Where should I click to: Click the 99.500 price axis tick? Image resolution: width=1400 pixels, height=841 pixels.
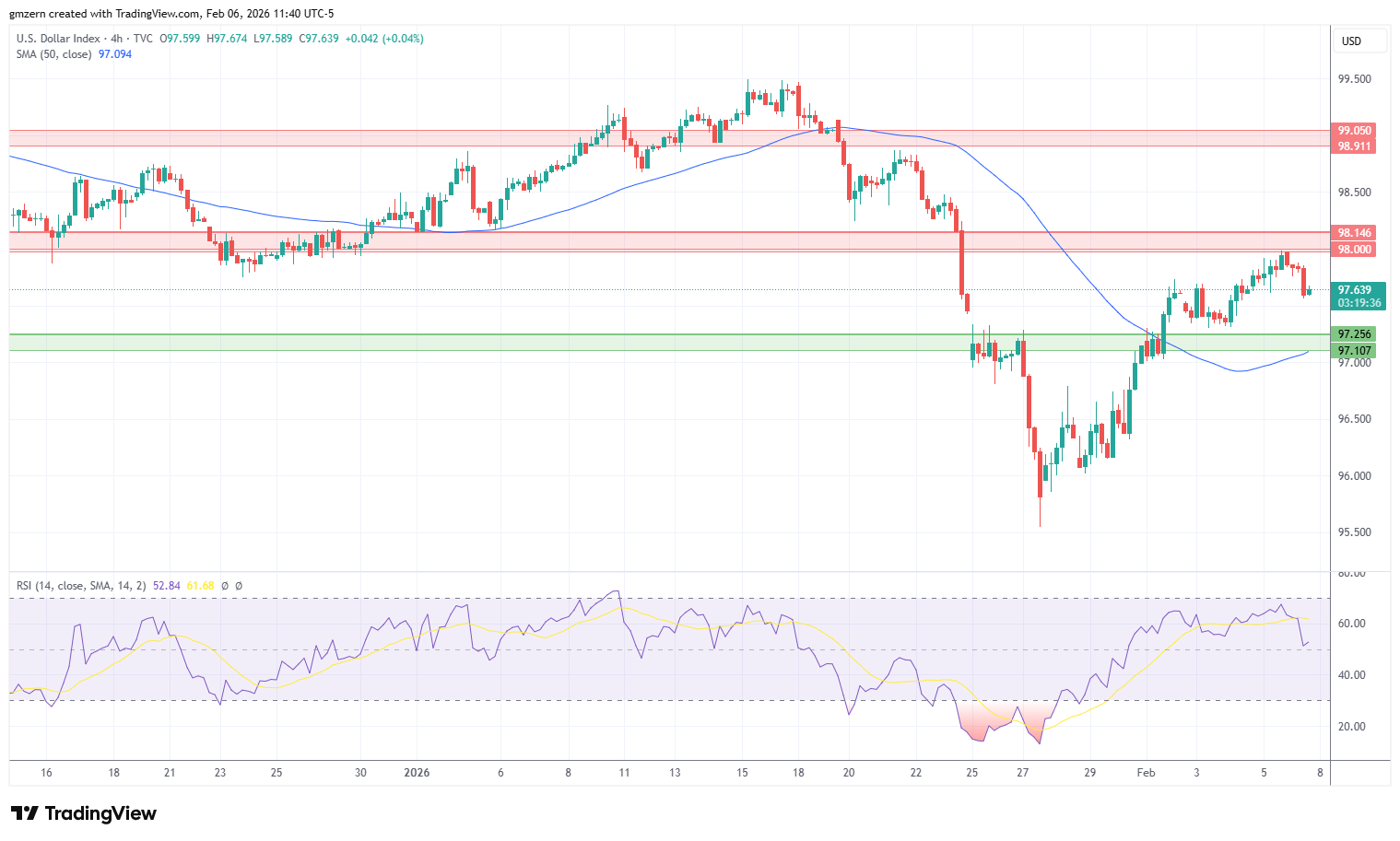(1354, 79)
